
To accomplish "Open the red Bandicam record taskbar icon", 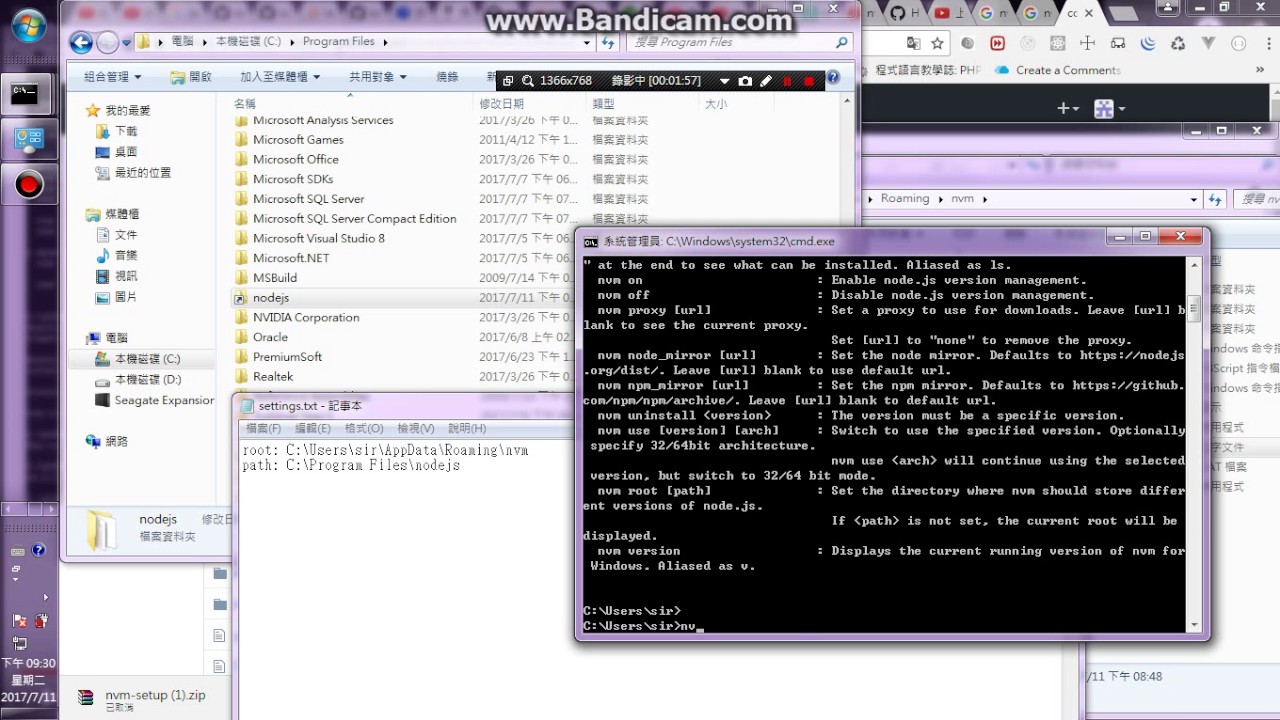I will [x=28, y=184].
